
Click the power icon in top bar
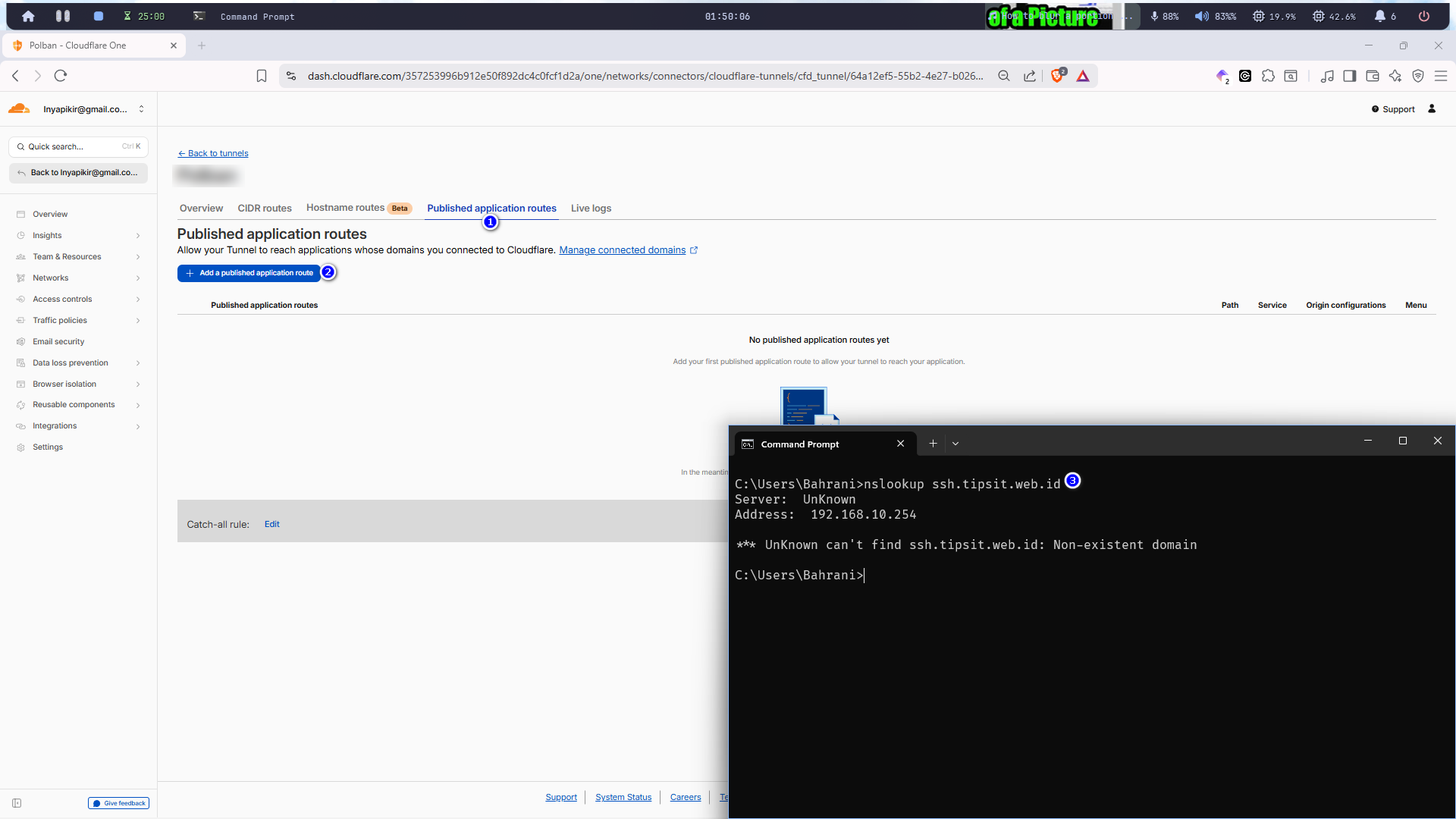tap(1424, 16)
